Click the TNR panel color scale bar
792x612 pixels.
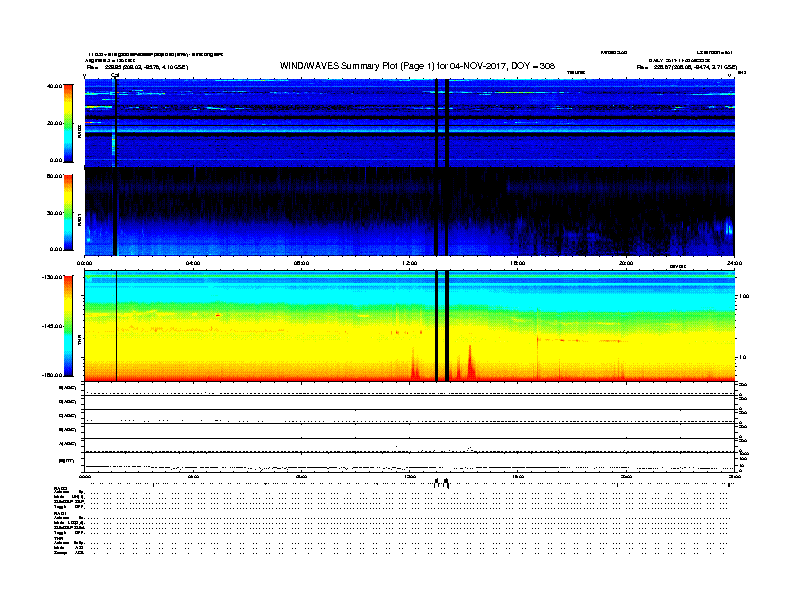[68, 326]
